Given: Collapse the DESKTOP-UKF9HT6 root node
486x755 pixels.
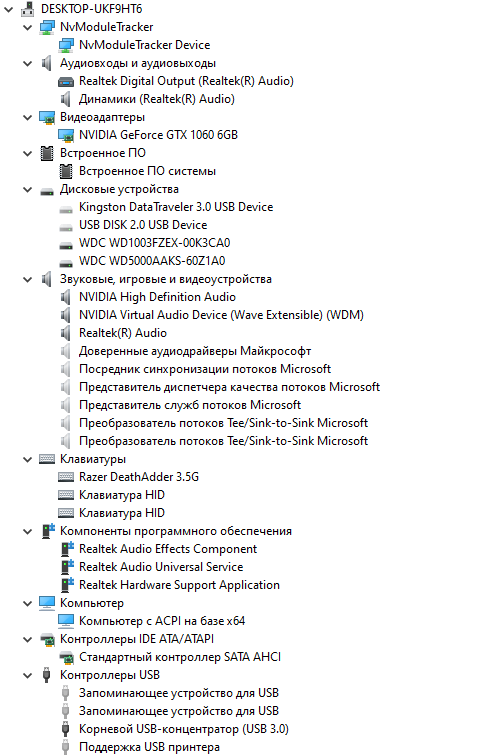Looking at the screenshot, I should pos(8,9).
